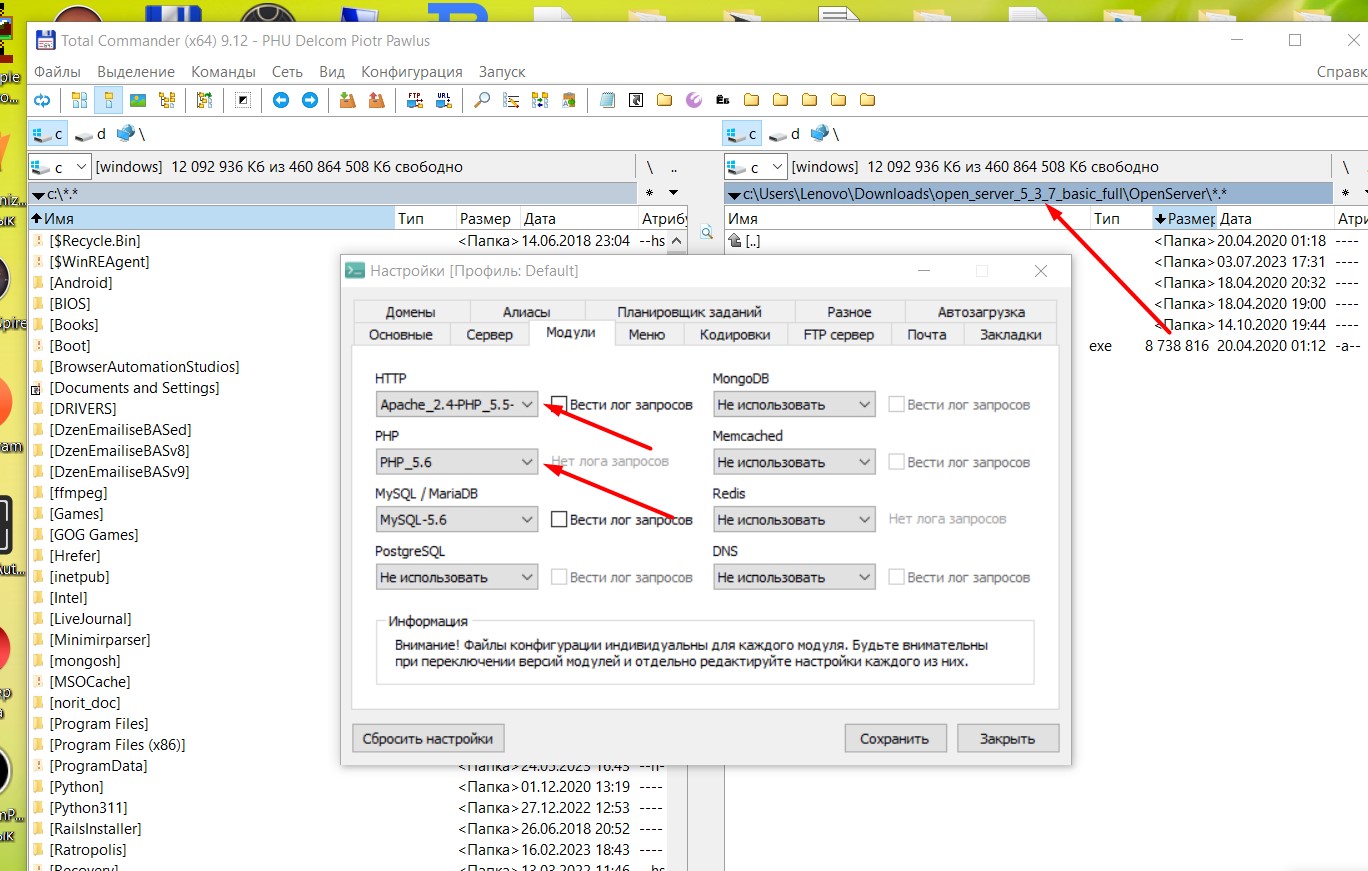
Task: Click the copy names to clipboard icon
Action: [x=569, y=100]
